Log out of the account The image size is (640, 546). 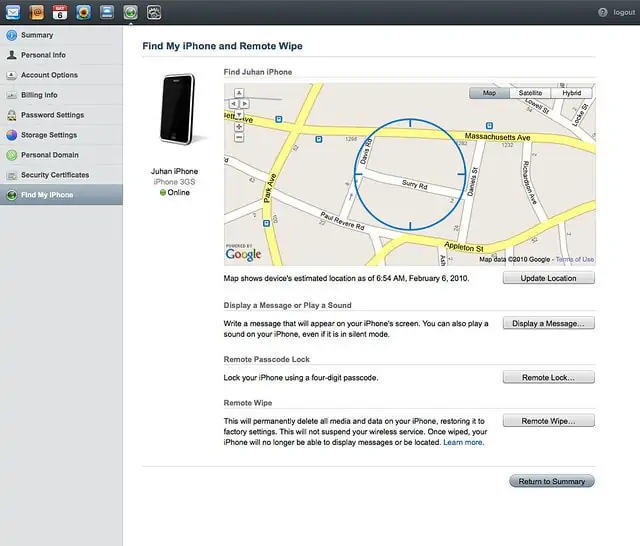click(624, 12)
